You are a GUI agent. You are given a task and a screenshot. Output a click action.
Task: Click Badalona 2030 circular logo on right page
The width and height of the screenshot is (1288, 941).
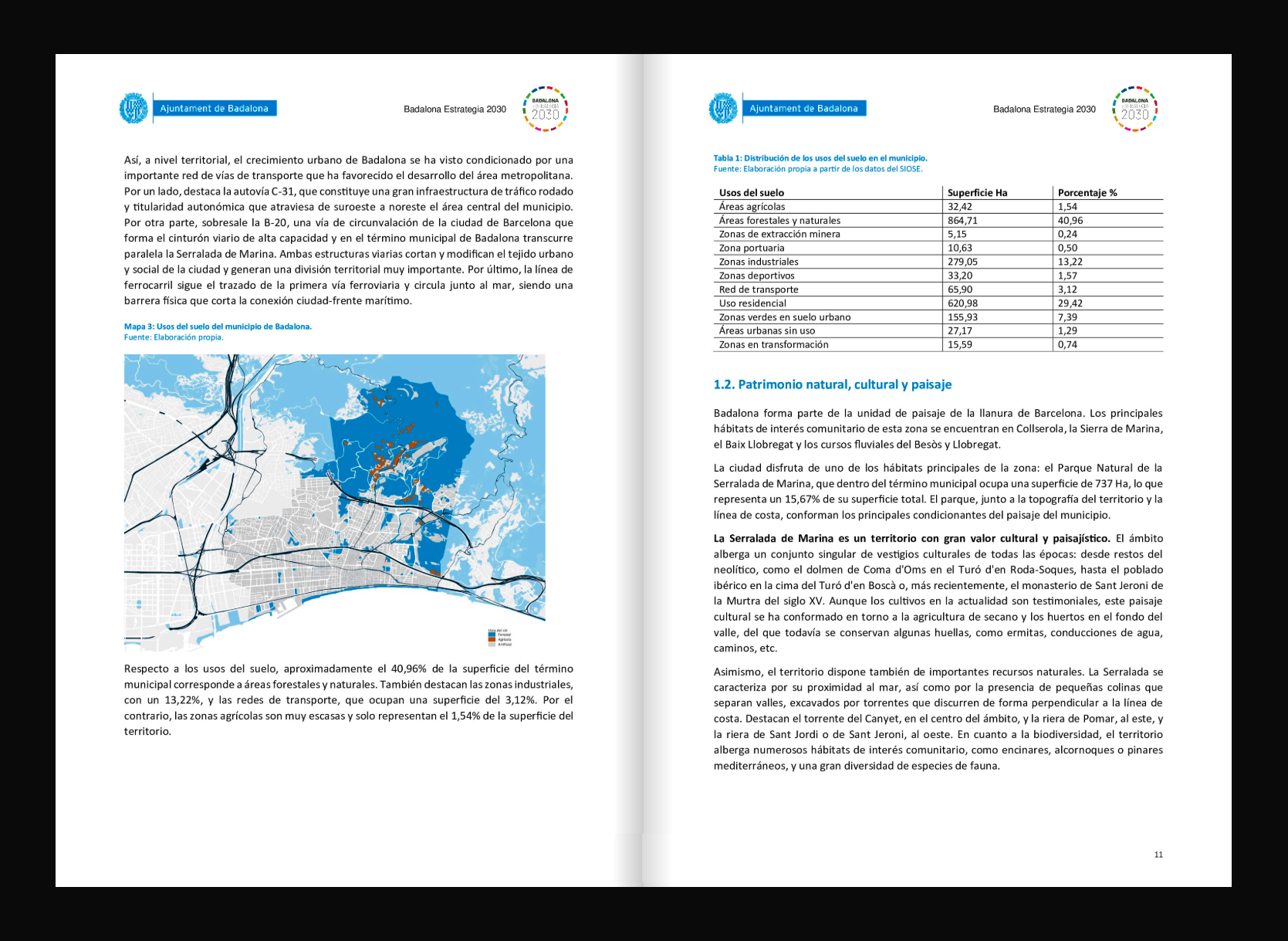[1135, 109]
